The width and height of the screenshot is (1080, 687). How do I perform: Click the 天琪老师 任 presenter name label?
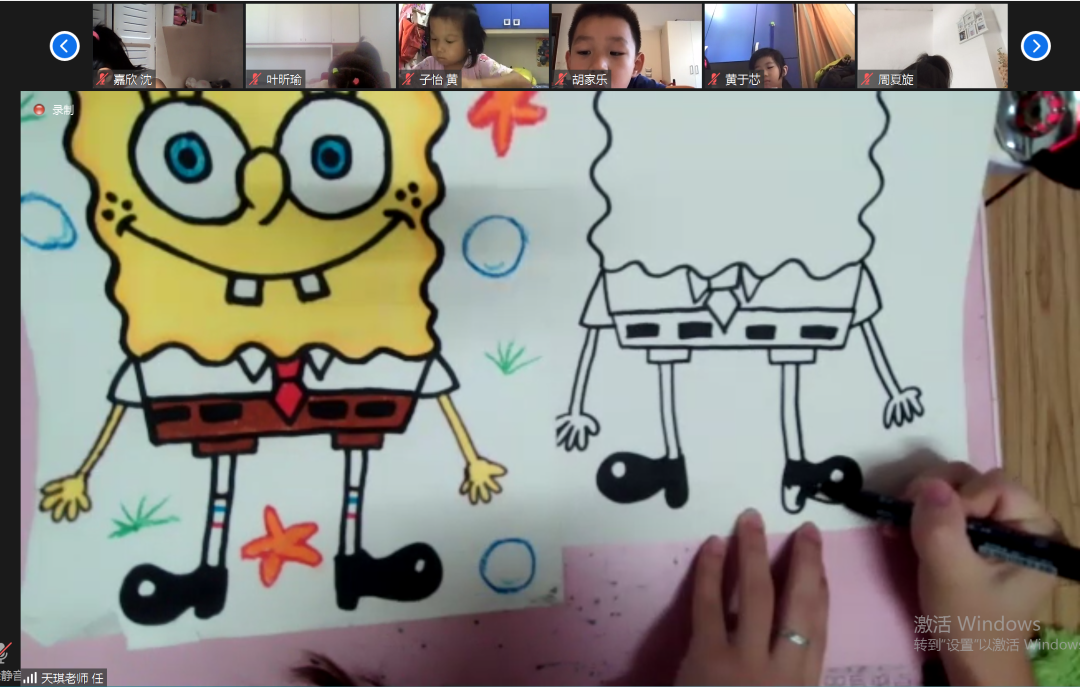click(72, 679)
